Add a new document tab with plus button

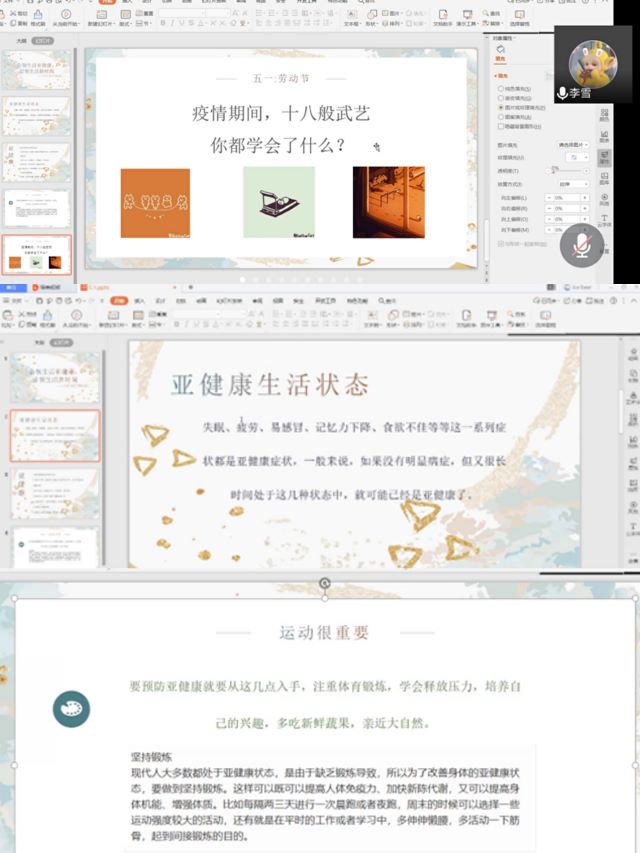(190, 287)
